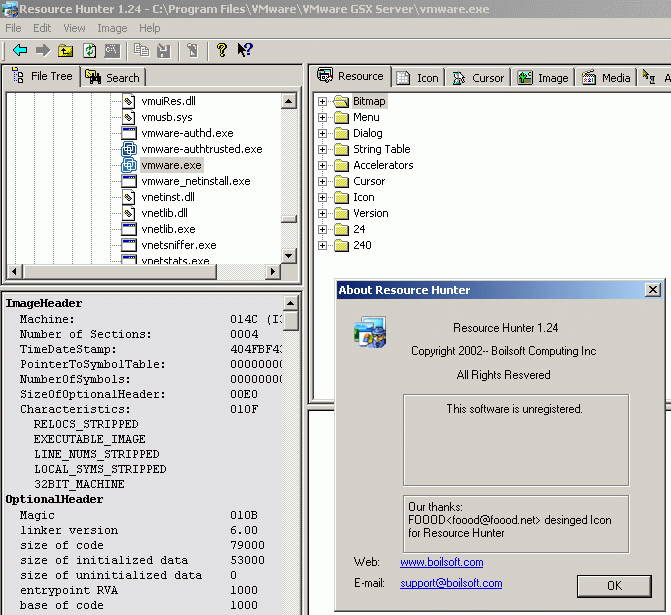Click header info pane scroll up arrow

pyautogui.click(x=291, y=303)
